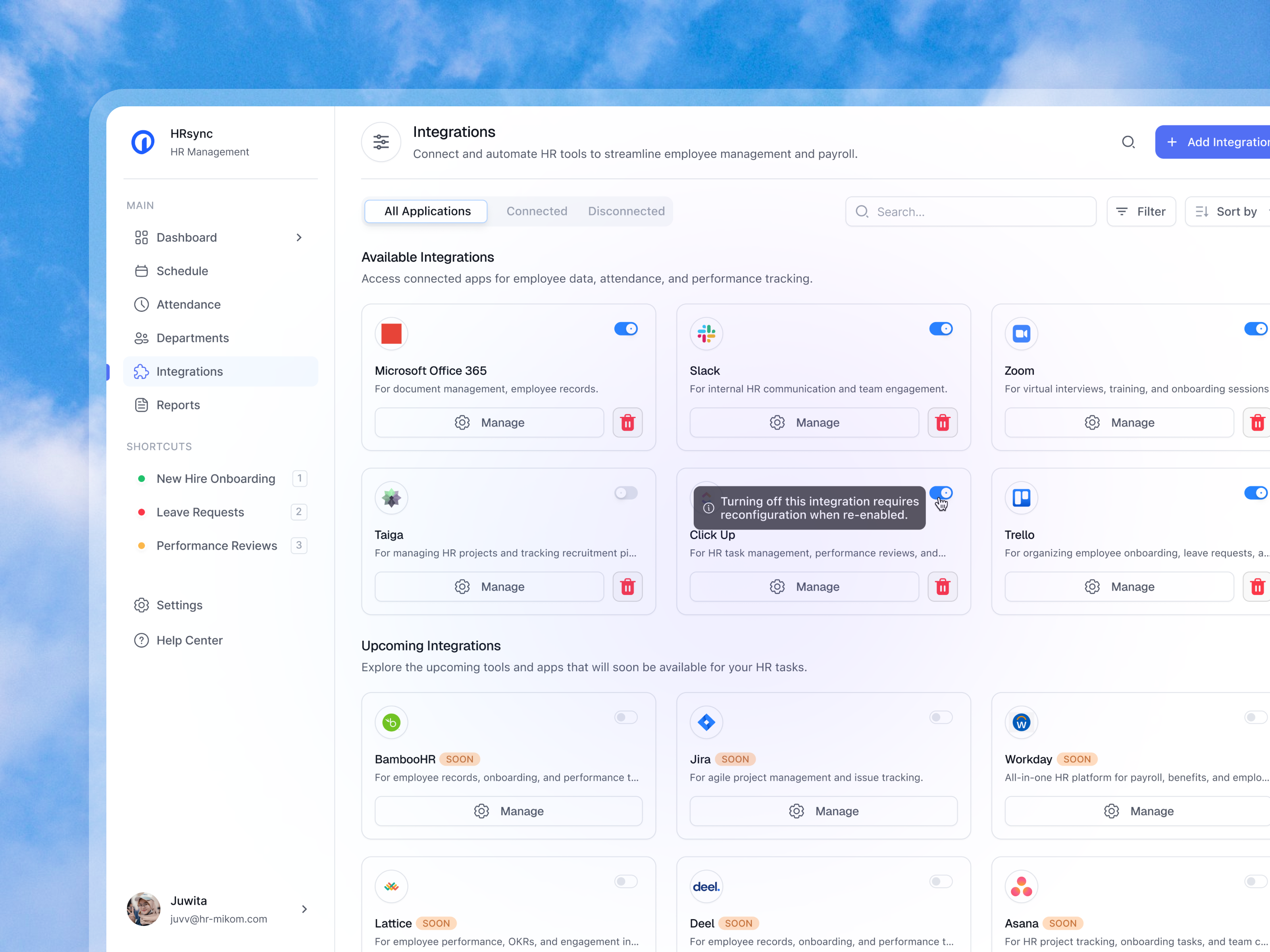Expand the Juwita profile options
This screenshot has height=952, width=1270.
coord(304,909)
